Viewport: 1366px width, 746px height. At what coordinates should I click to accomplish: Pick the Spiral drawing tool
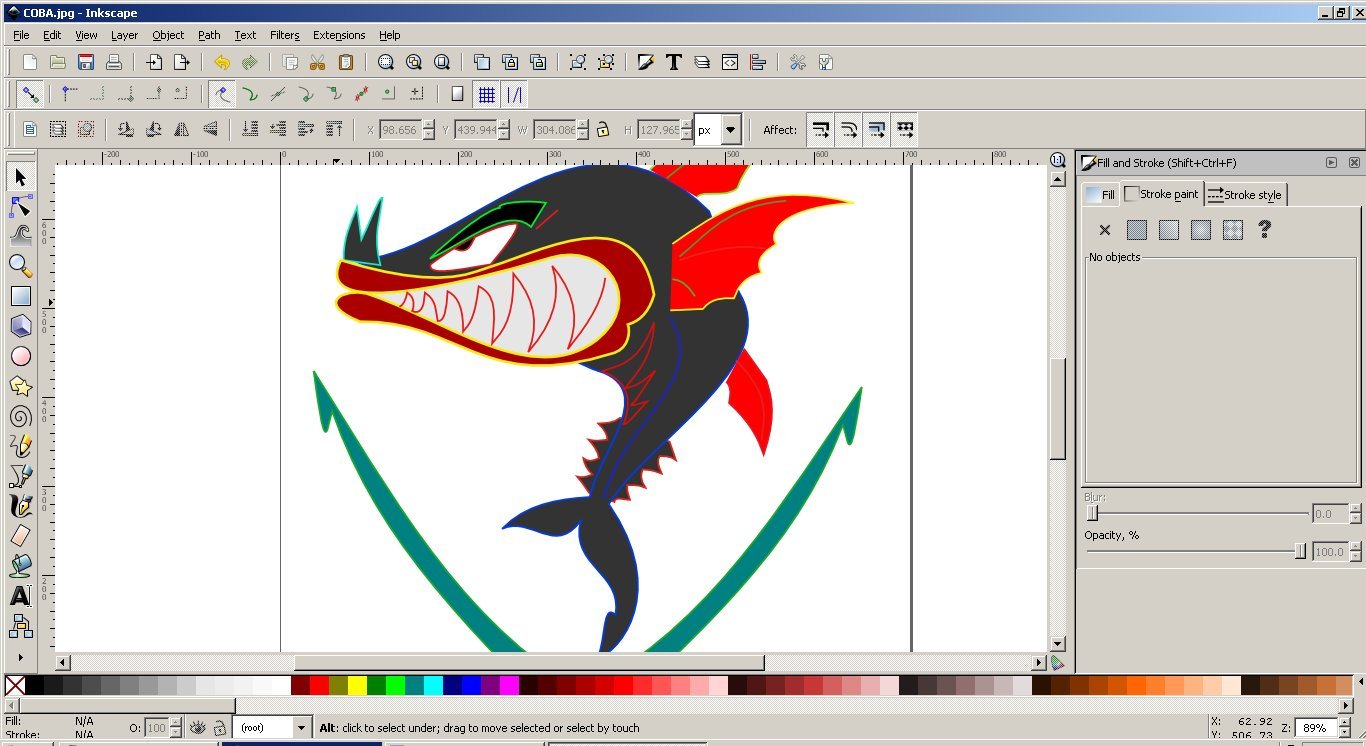pyautogui.click(x=20, y=416)
